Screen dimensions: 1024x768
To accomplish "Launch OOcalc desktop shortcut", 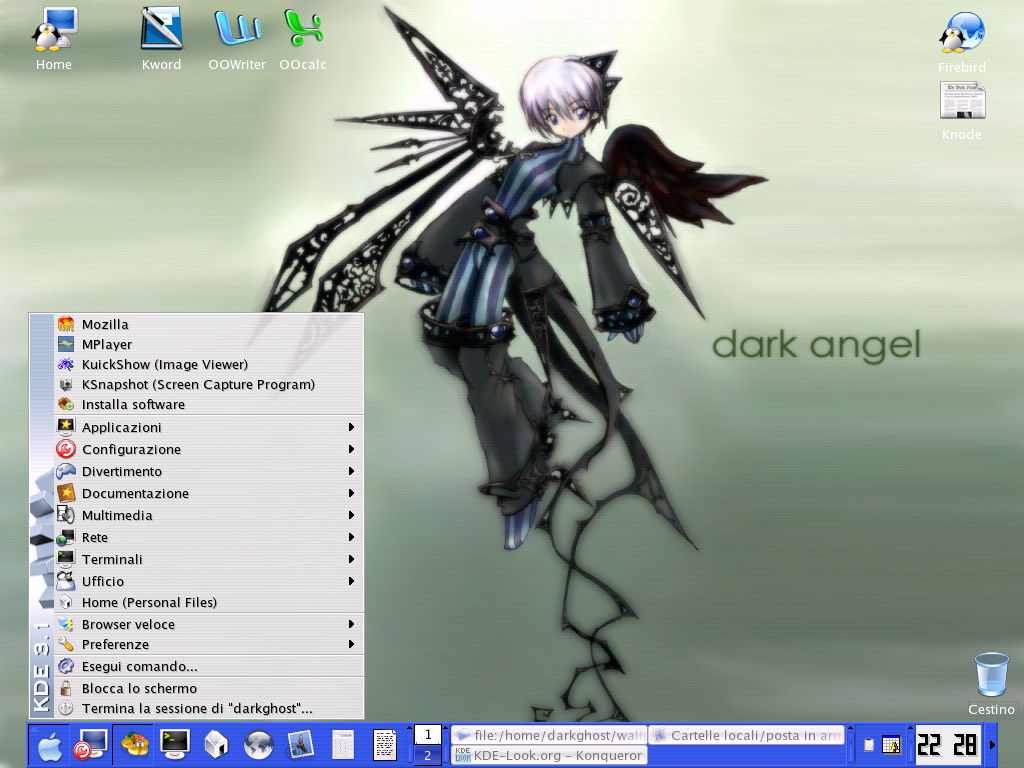I will coord(303,39).
